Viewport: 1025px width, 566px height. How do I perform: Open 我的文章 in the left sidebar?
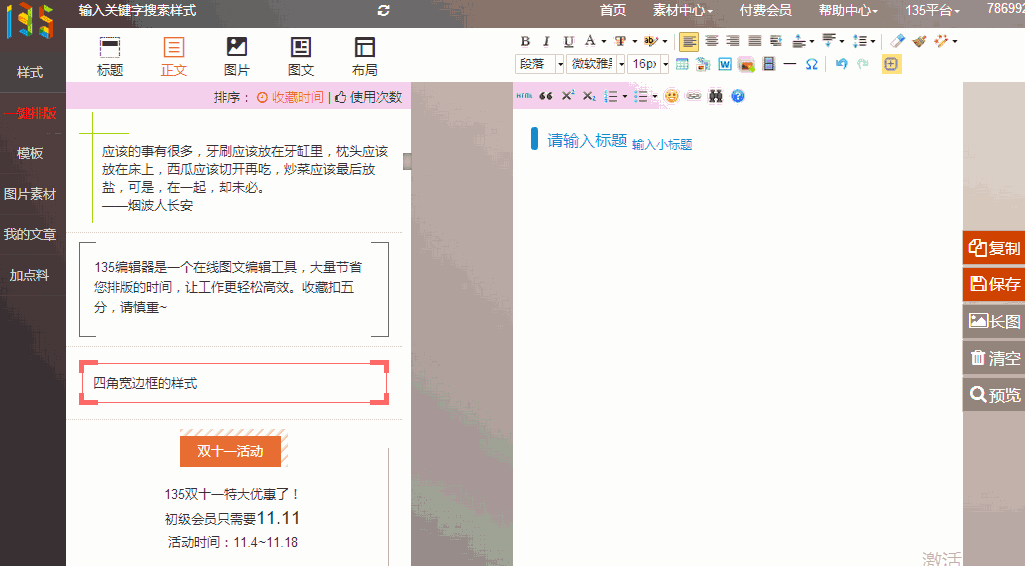(x=30, y=234)
